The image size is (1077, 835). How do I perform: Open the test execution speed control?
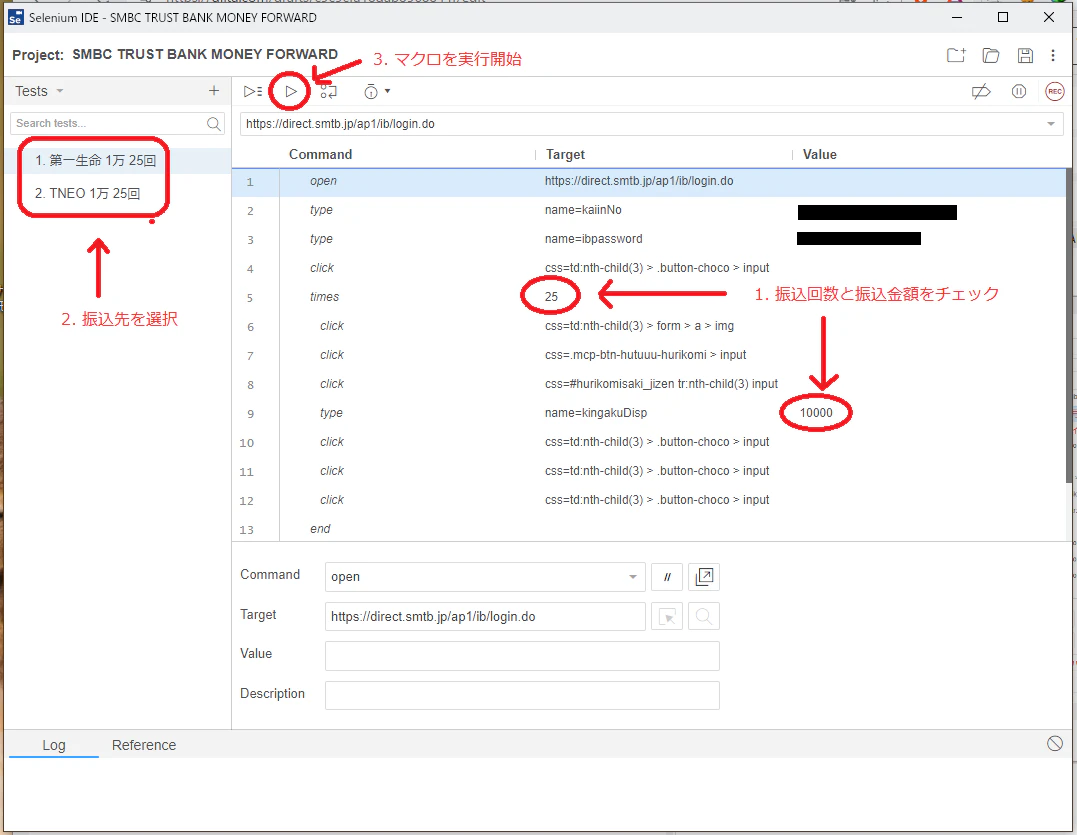click(x=376, y=91)
